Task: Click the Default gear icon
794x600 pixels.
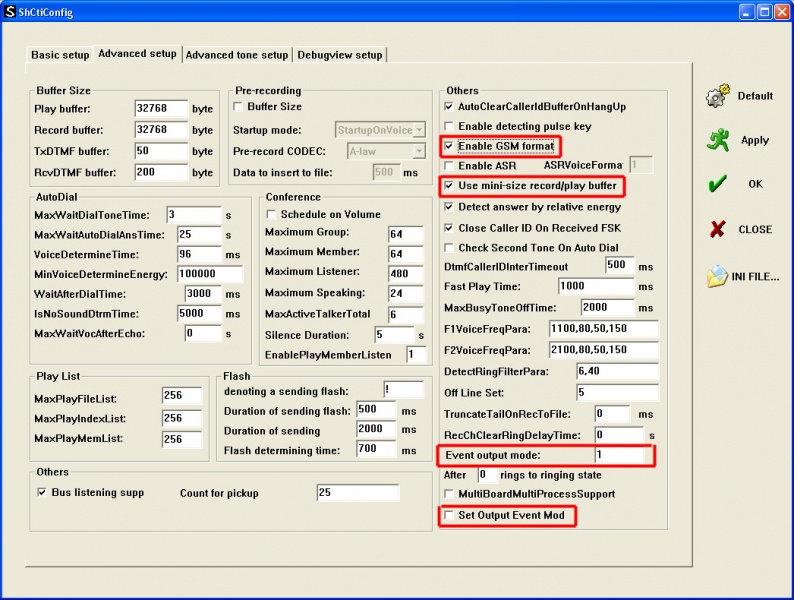Action: (718, 96)
